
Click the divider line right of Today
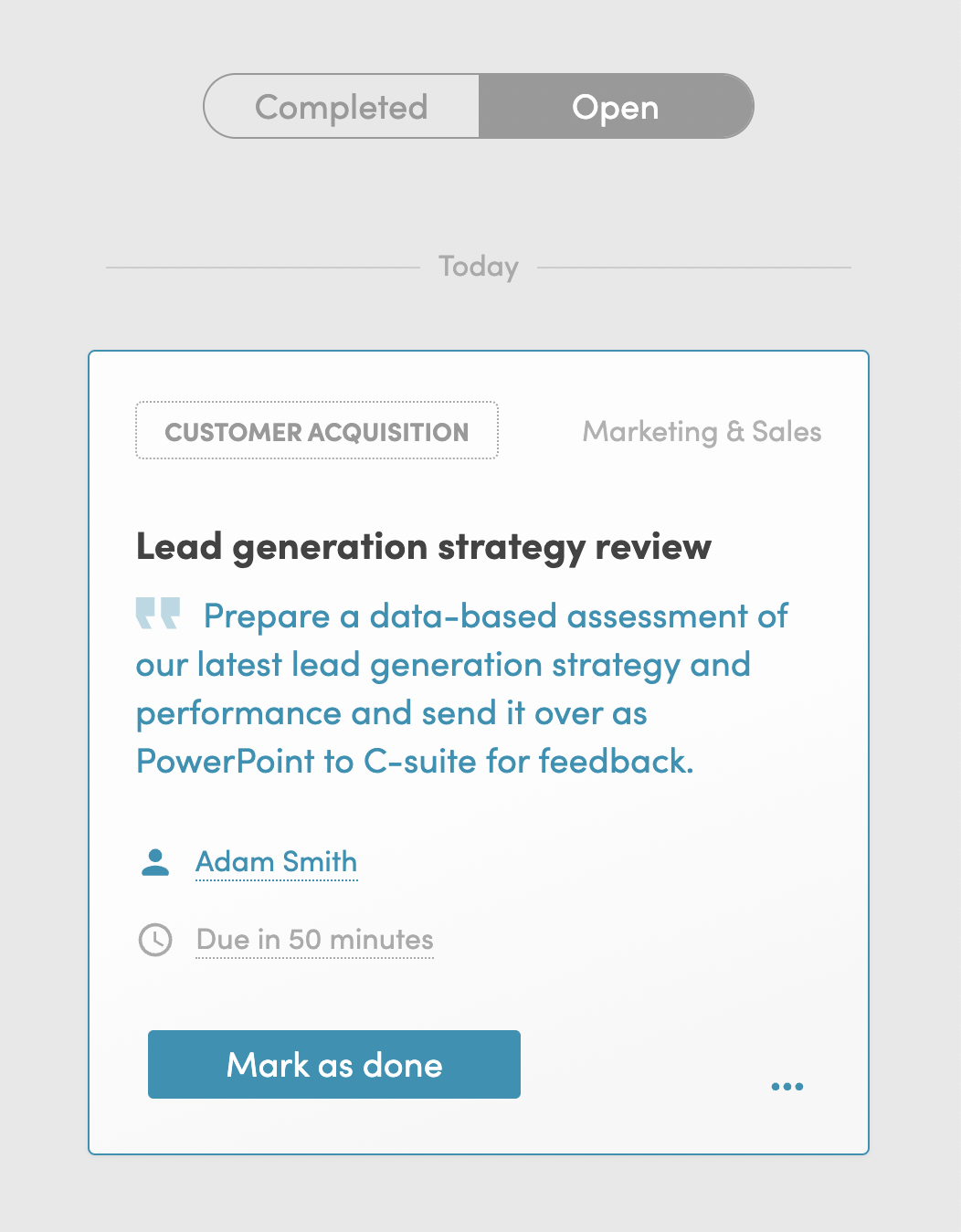(x=694, y=268)
